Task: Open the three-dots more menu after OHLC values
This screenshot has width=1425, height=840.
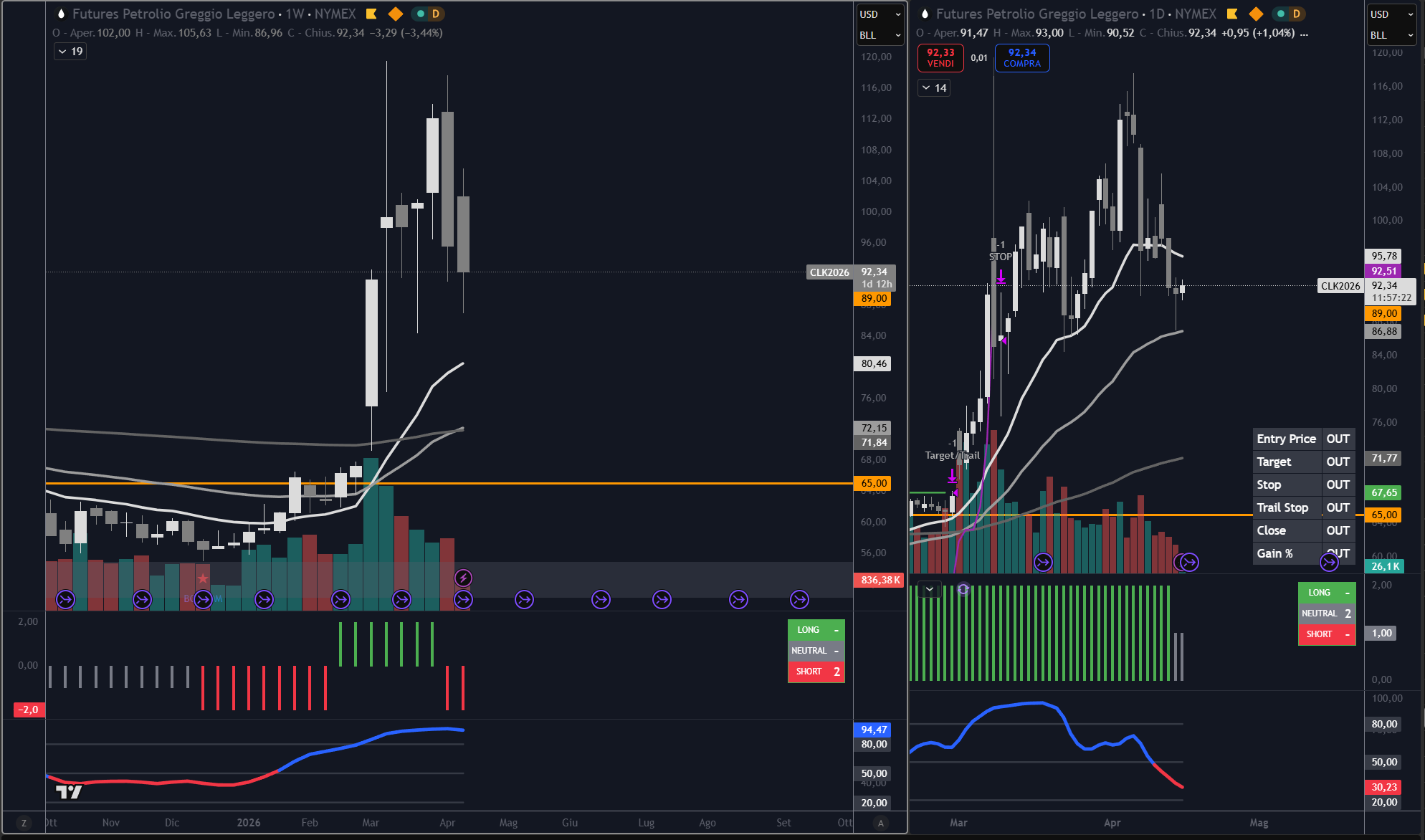Action: pos(1304,33)
